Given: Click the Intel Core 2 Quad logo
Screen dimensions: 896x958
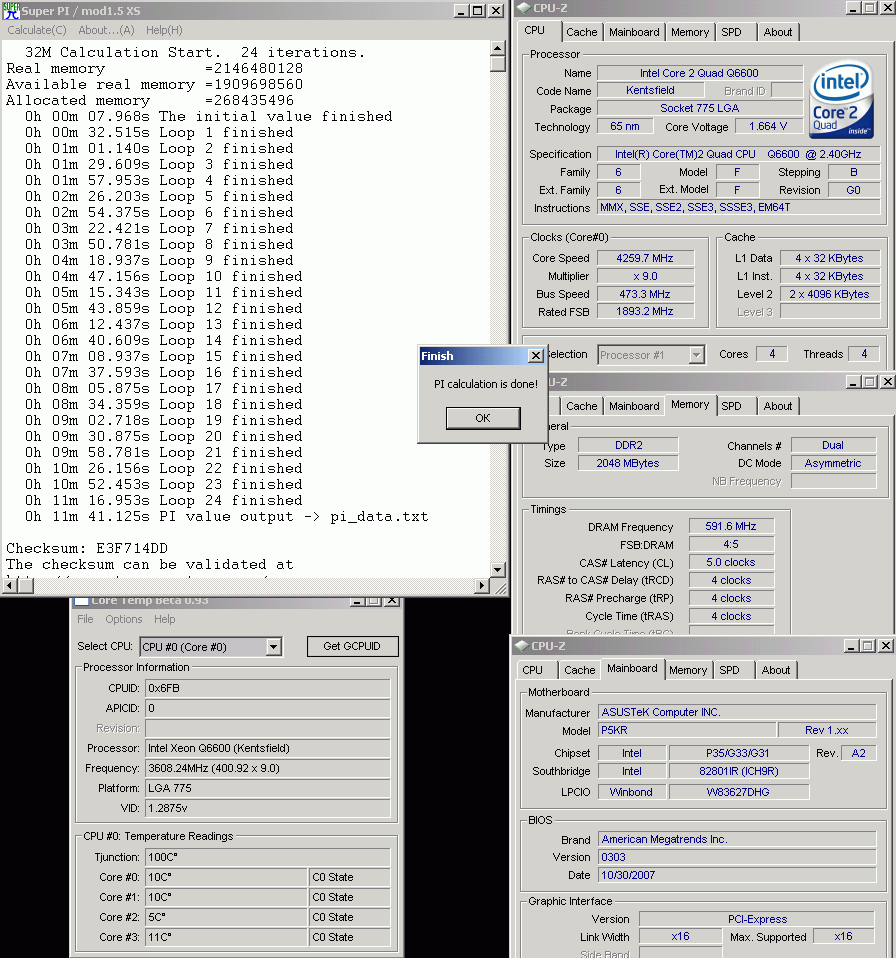Looking at the screenshot, I should [x=842, y=100].
